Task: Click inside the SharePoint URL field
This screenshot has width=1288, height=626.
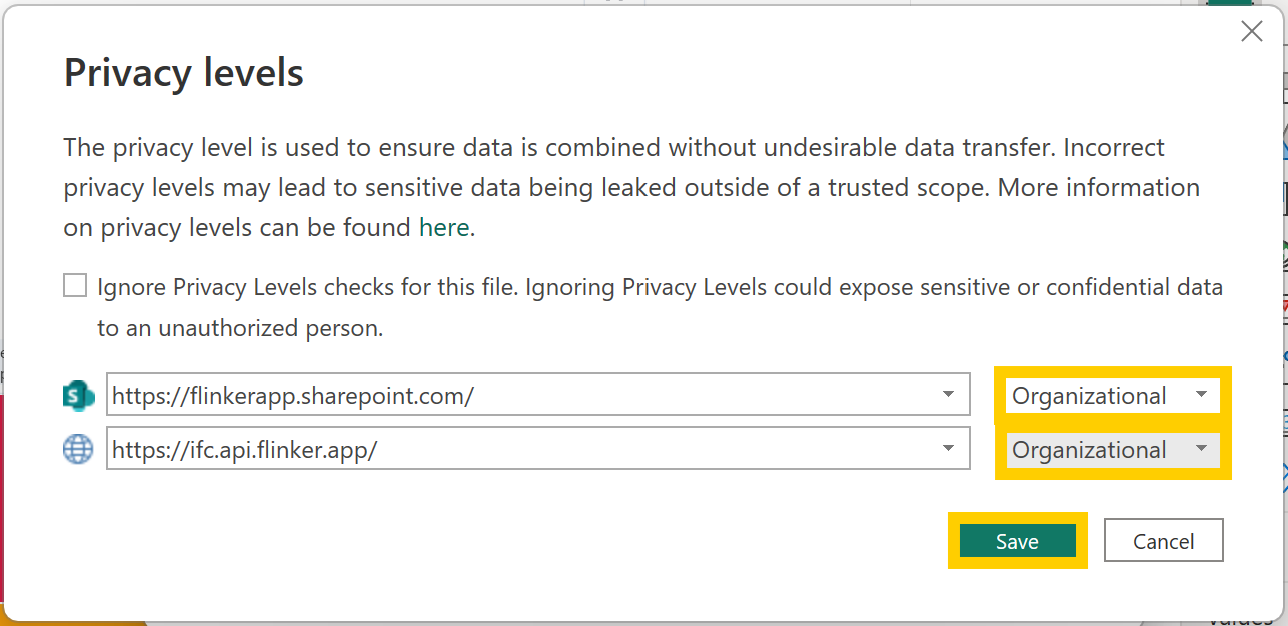Action: coord(400,394)
